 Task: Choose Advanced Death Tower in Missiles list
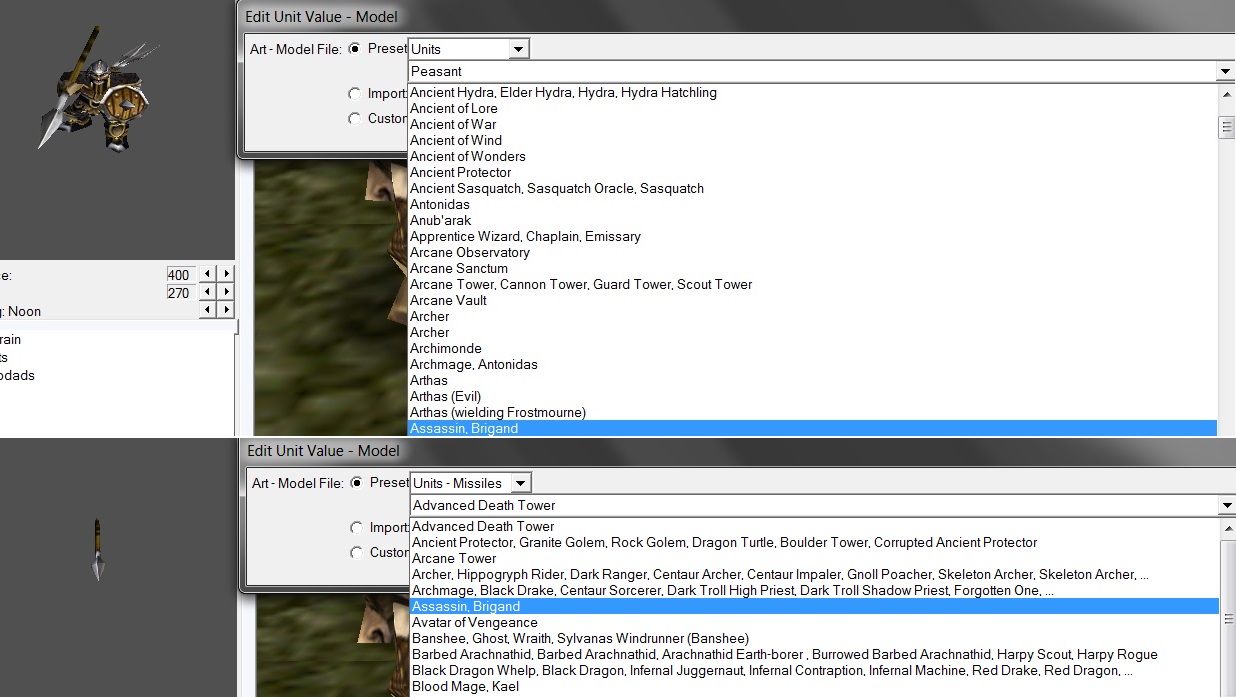tap(814, 526)
